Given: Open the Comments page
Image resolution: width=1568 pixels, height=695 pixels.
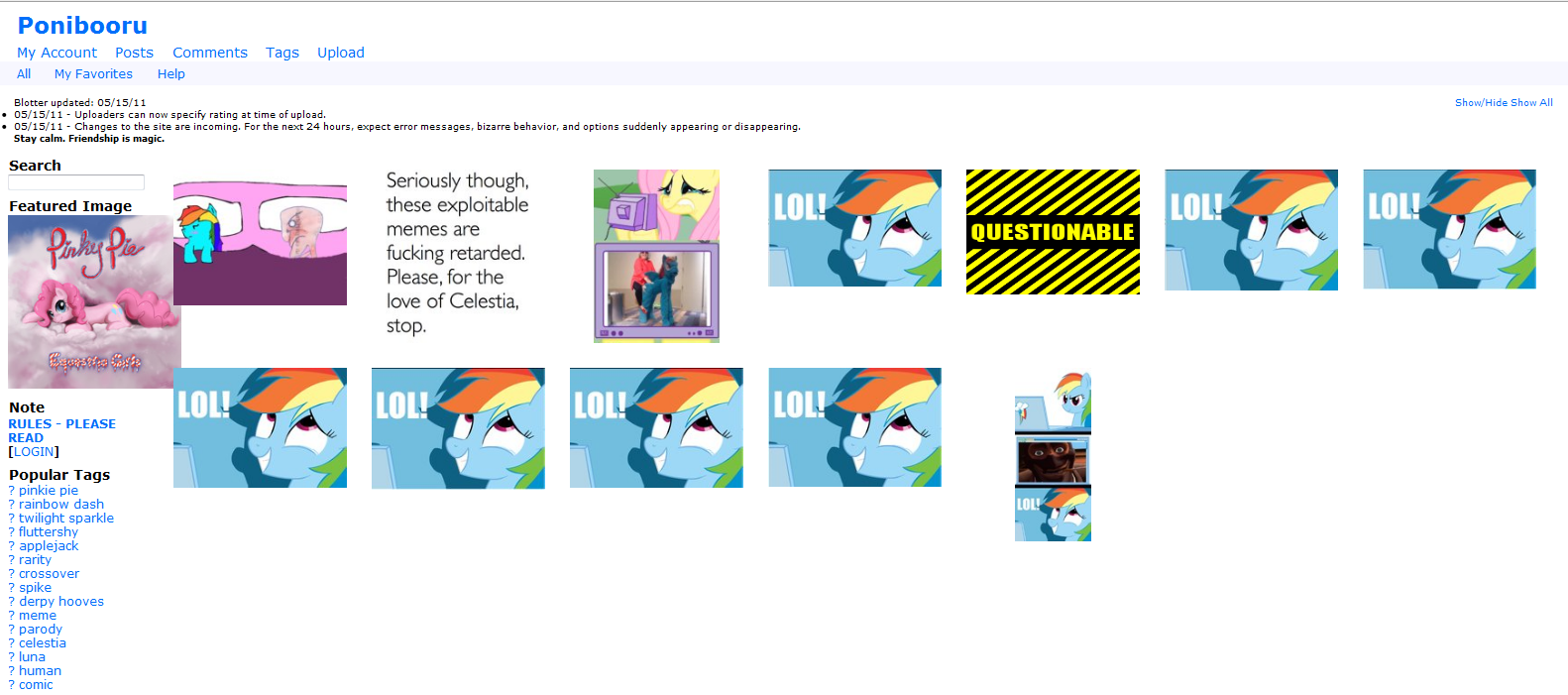Looking at the screenshot, I should 210,53.
